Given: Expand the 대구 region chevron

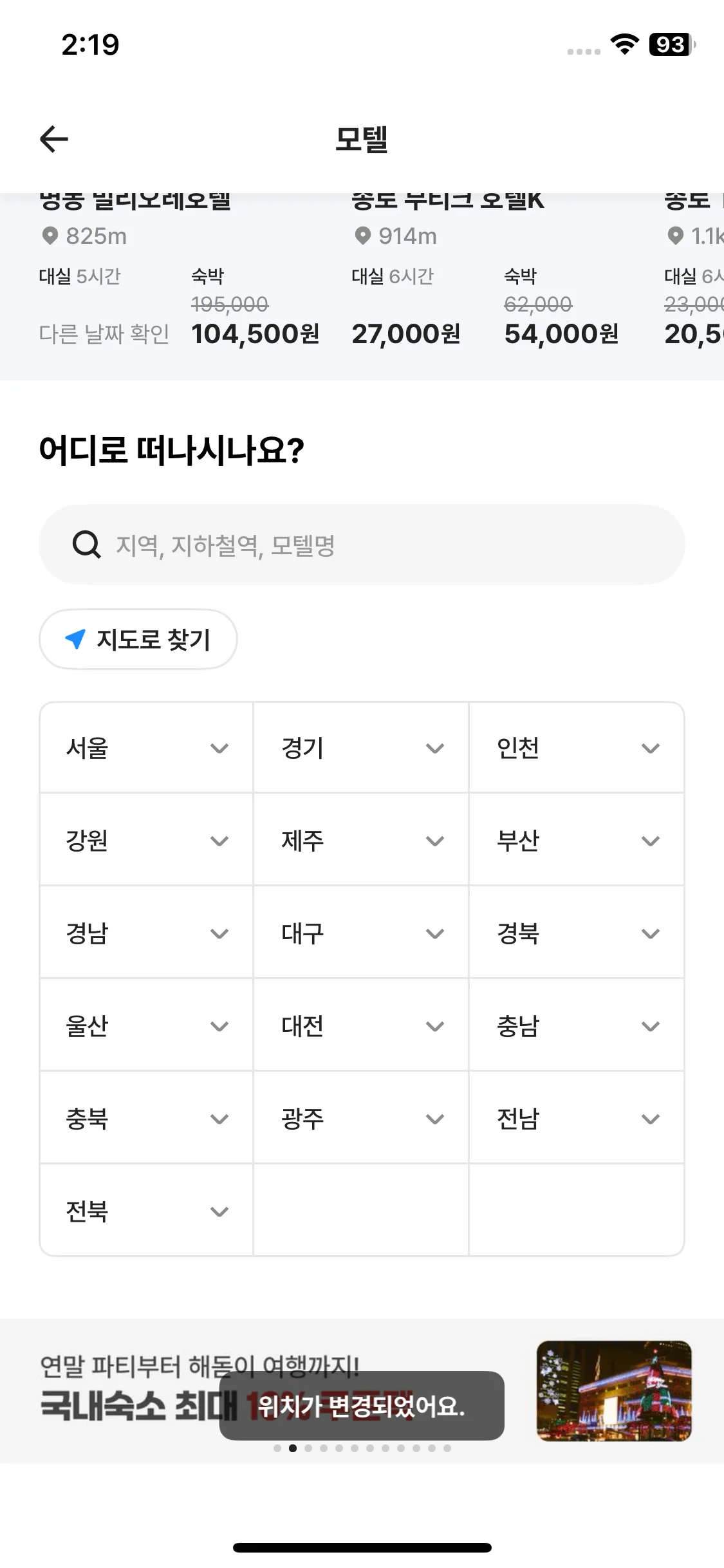Looking at the screenshot, I should 435,933.
